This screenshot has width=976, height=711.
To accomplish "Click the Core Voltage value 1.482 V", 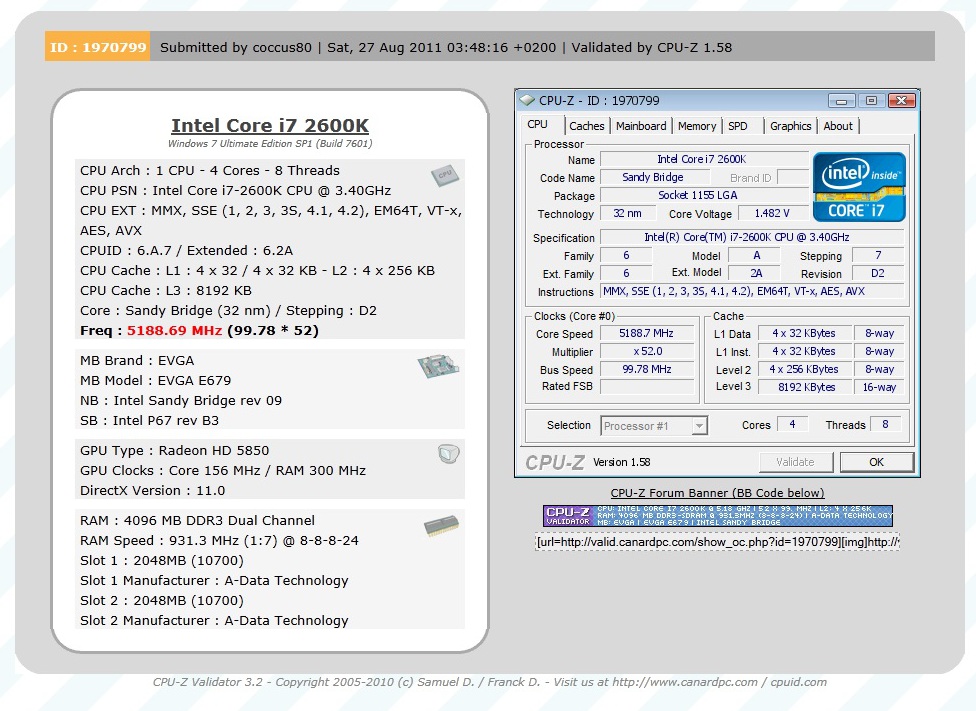I will point(772,214).
